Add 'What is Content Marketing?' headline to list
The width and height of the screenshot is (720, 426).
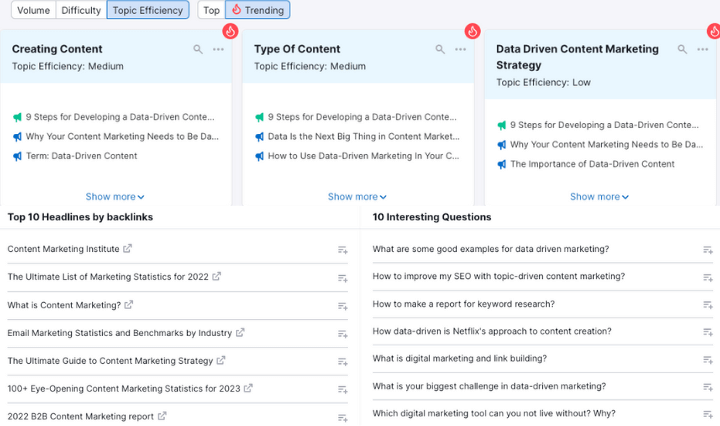343,306
